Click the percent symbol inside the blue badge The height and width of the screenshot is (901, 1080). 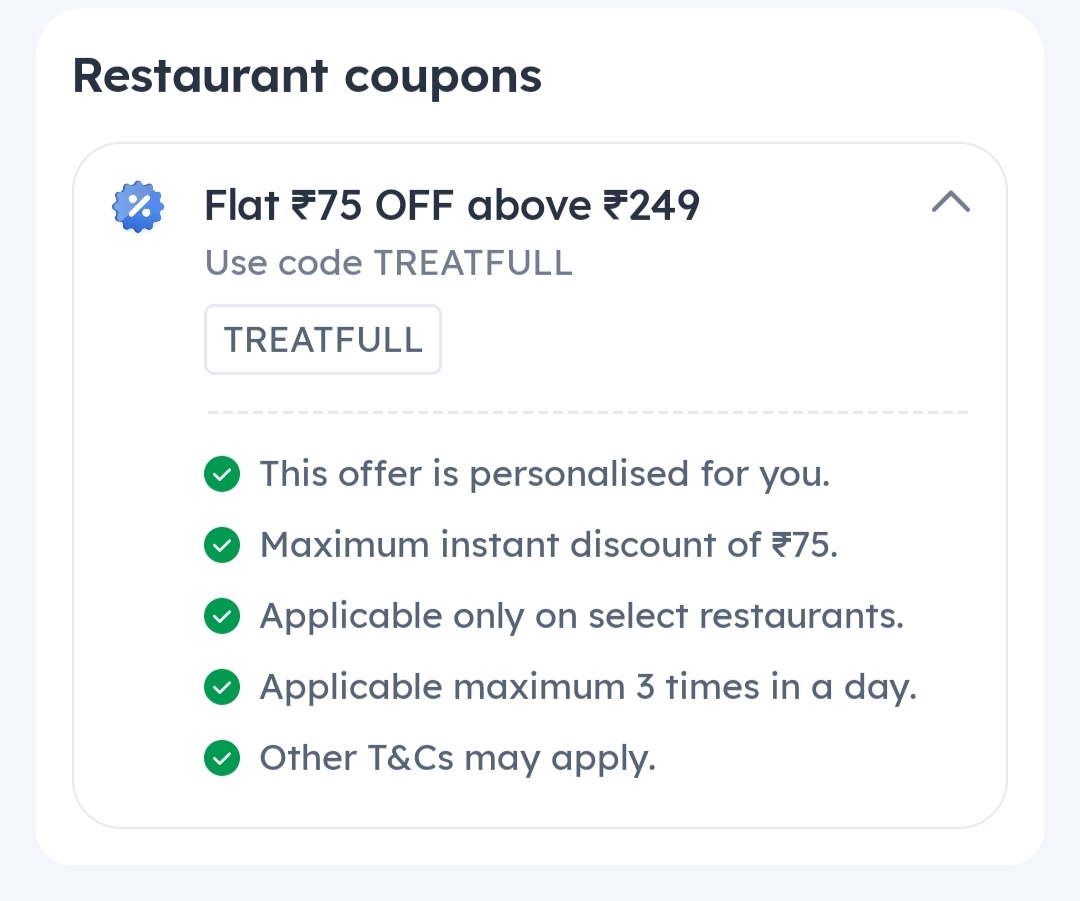pos(138,205)
